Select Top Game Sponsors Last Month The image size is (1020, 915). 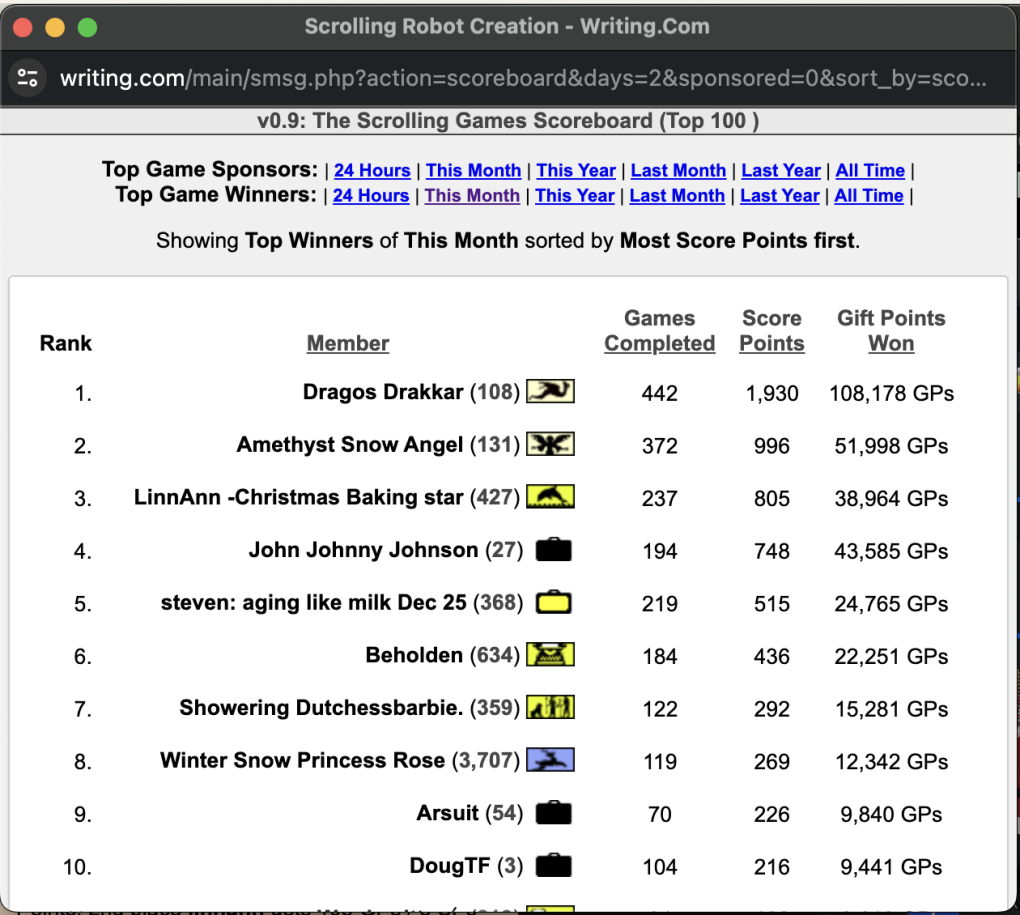(678, 171)
